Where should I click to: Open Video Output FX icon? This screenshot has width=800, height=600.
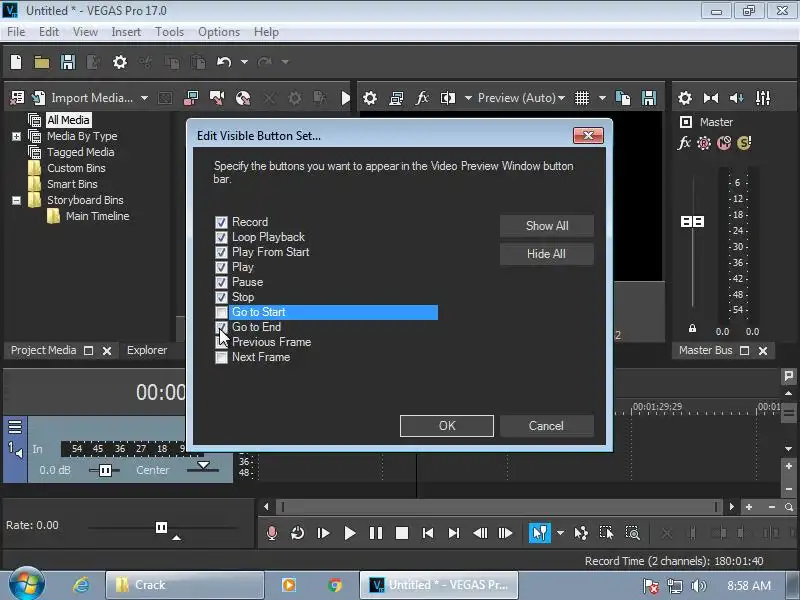(422, 97)
